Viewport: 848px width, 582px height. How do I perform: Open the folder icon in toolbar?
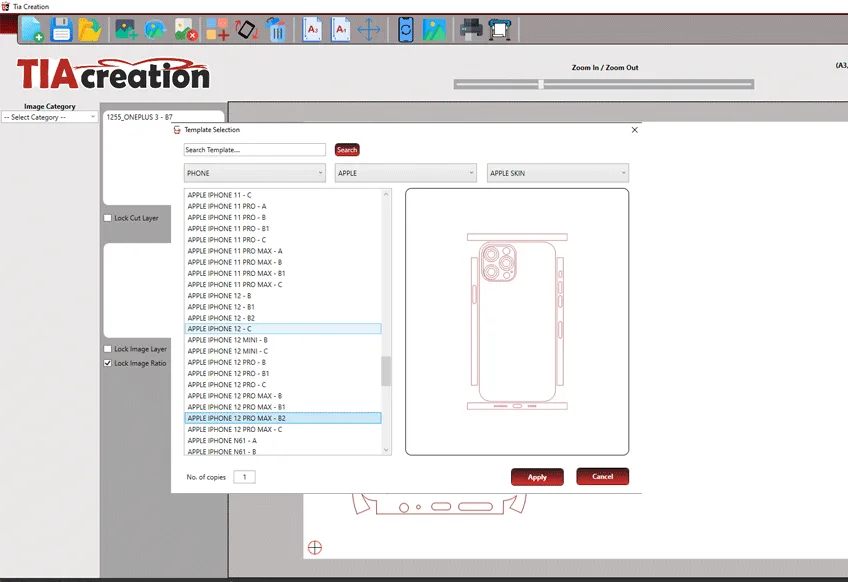click(x=89, y=29)
